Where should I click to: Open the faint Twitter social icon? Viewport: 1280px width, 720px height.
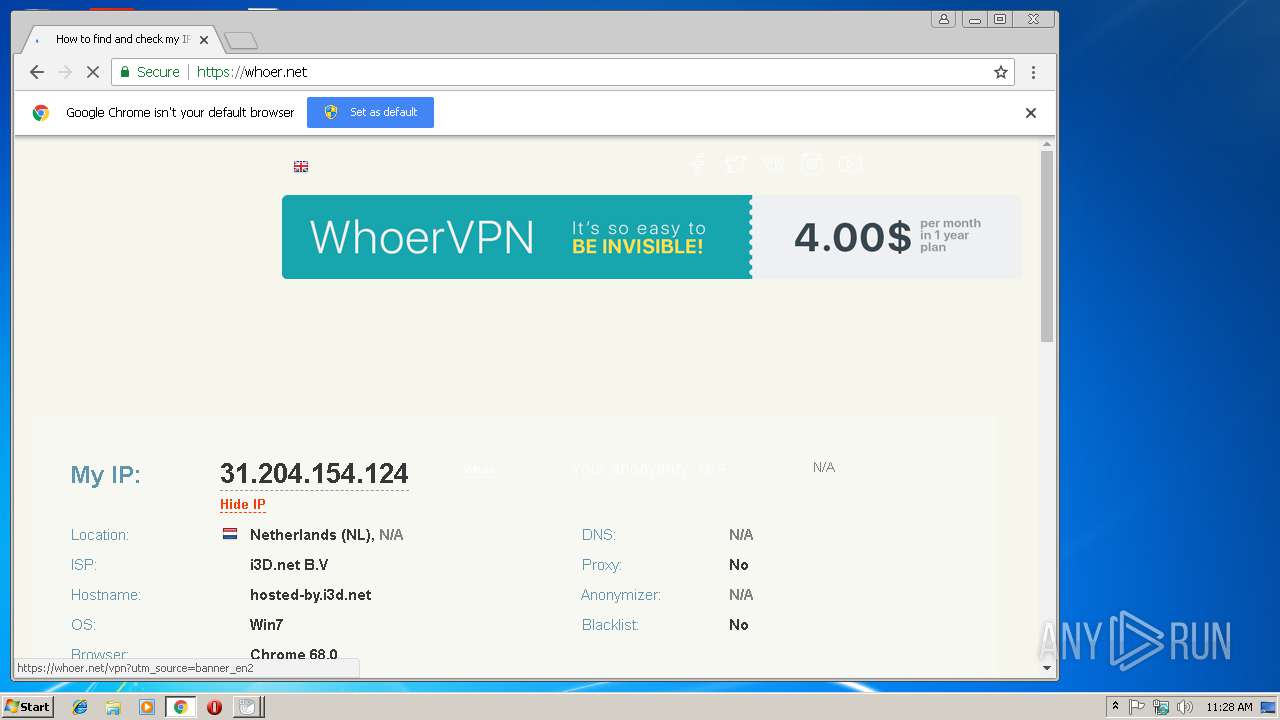click(736, 165)
